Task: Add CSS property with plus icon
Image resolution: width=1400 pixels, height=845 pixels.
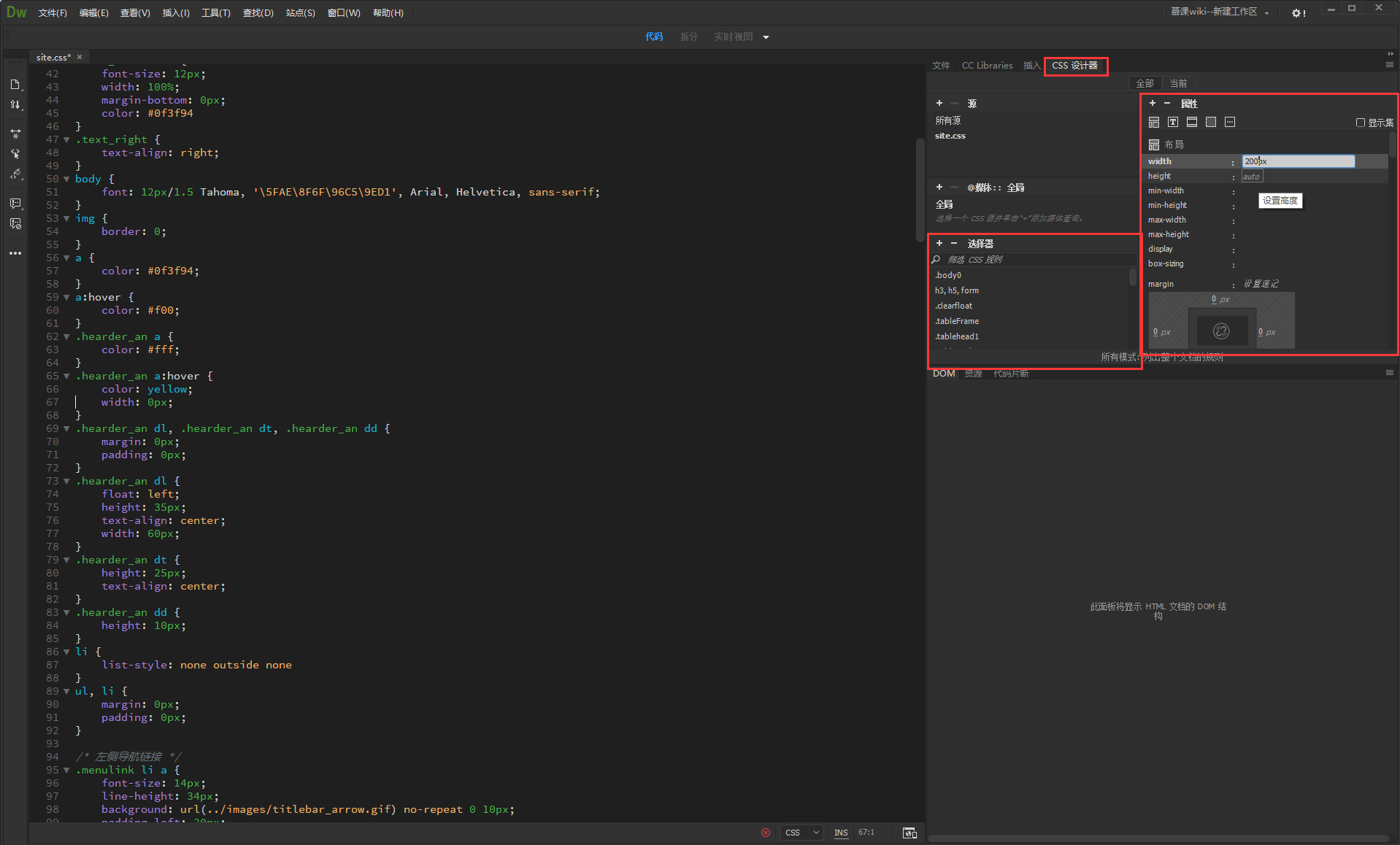Action: 1153,104
